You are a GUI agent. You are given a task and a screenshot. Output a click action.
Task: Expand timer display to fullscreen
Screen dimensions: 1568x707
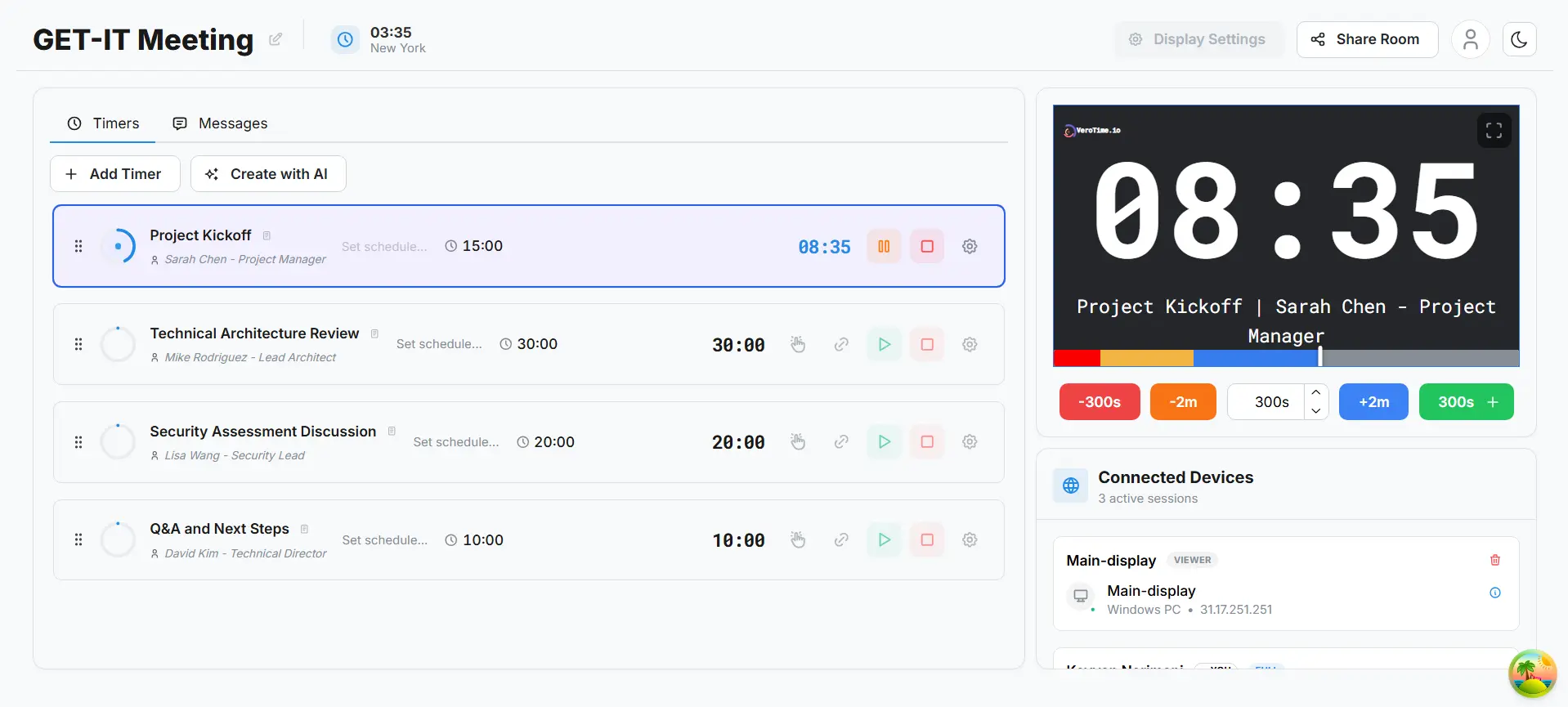(x=1494, y=131)
